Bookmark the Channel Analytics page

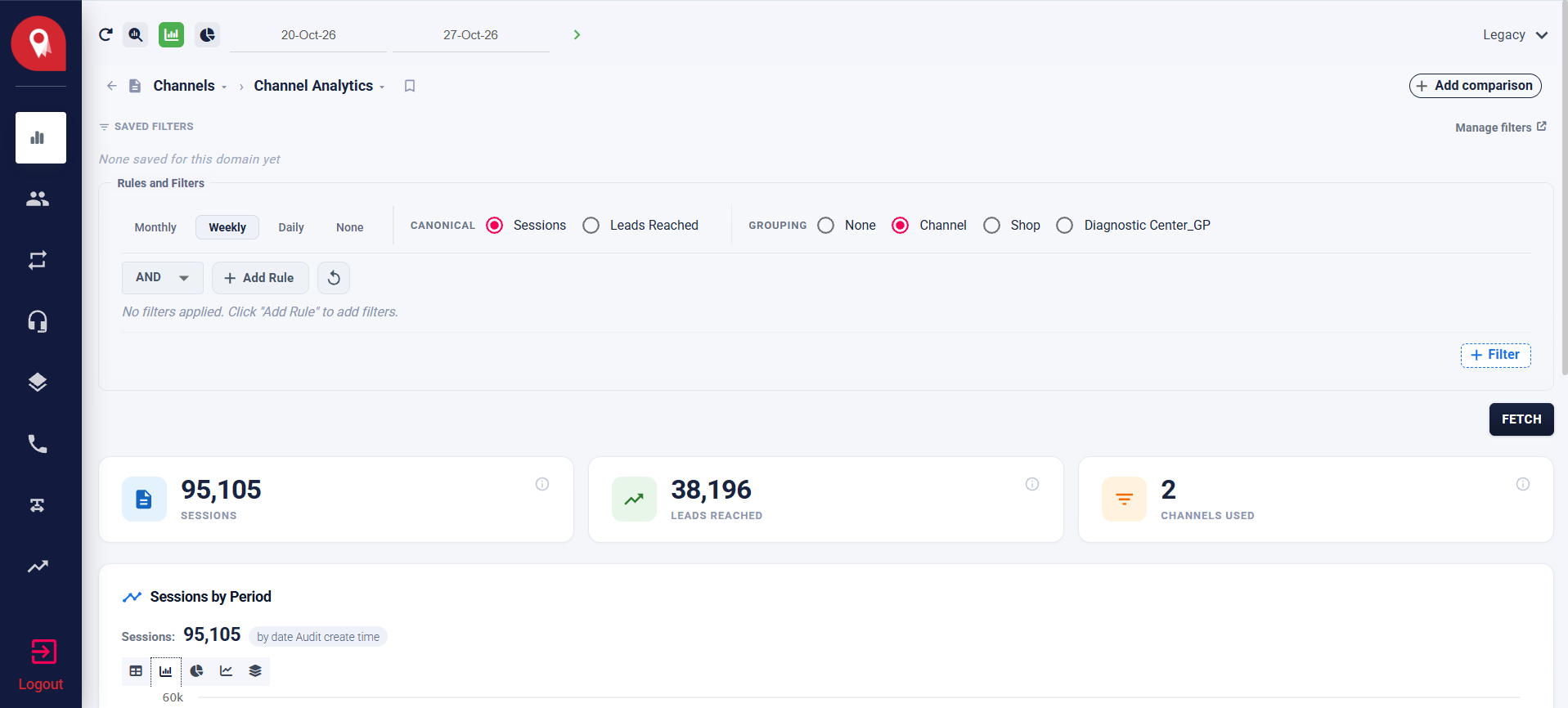[x=410, y=86]
